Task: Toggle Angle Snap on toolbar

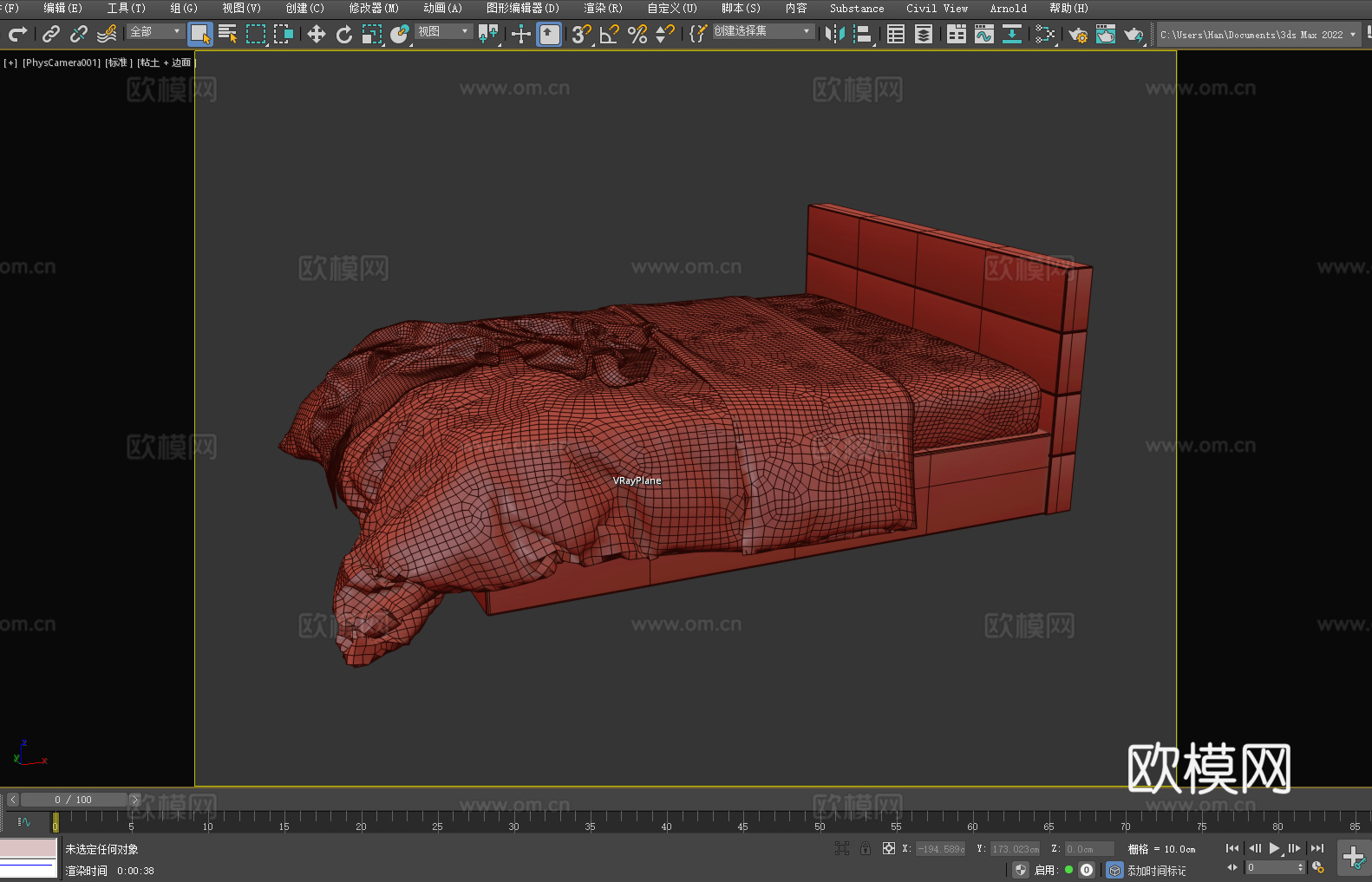Action: [x=610, y=34]
